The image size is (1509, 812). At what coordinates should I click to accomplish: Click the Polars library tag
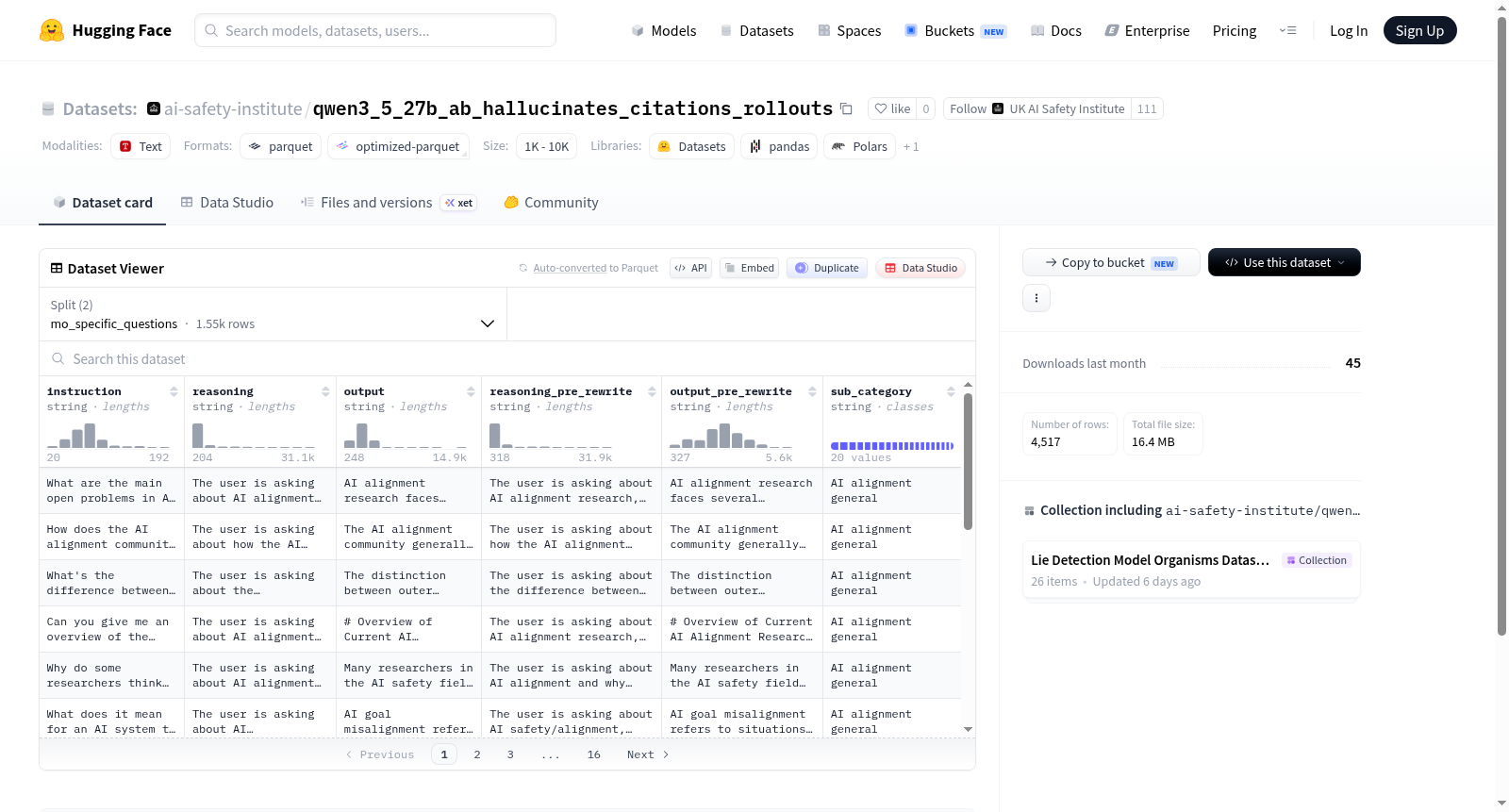coord(860,146)
